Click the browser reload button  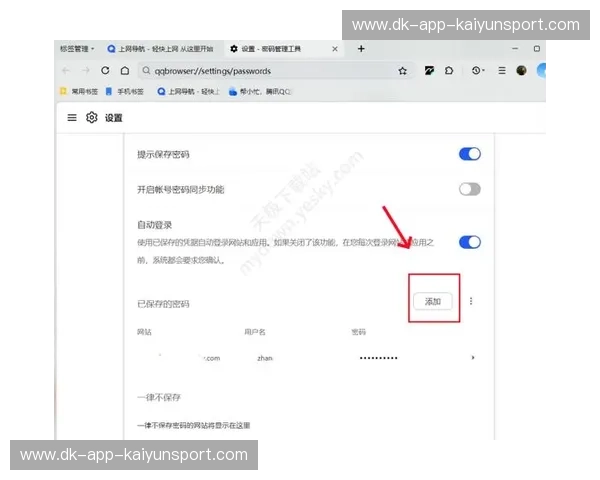click(105, 71)
